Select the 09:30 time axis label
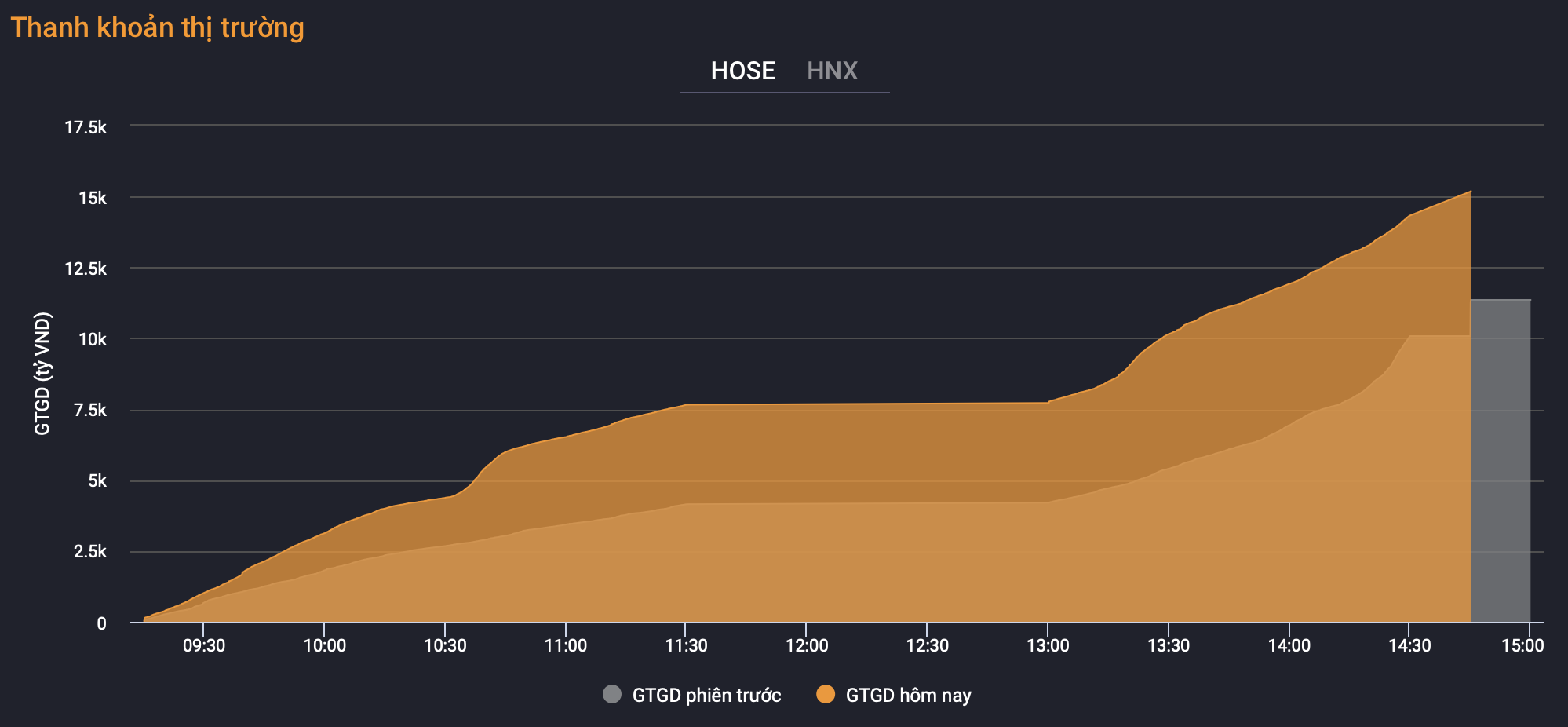 coord(204,645)
